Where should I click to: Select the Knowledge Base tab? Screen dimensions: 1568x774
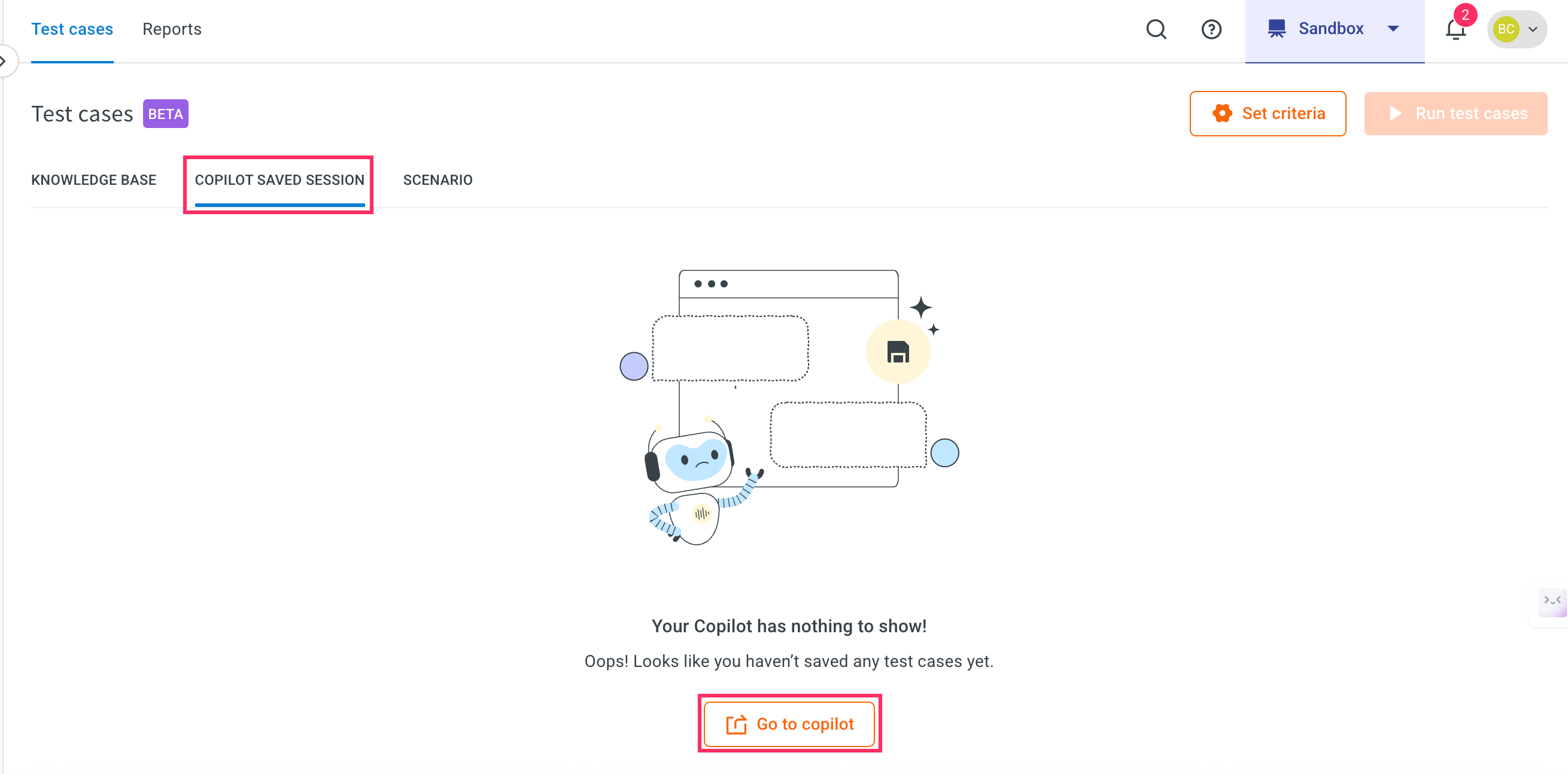pyautogui.click(x=94, y=180)
